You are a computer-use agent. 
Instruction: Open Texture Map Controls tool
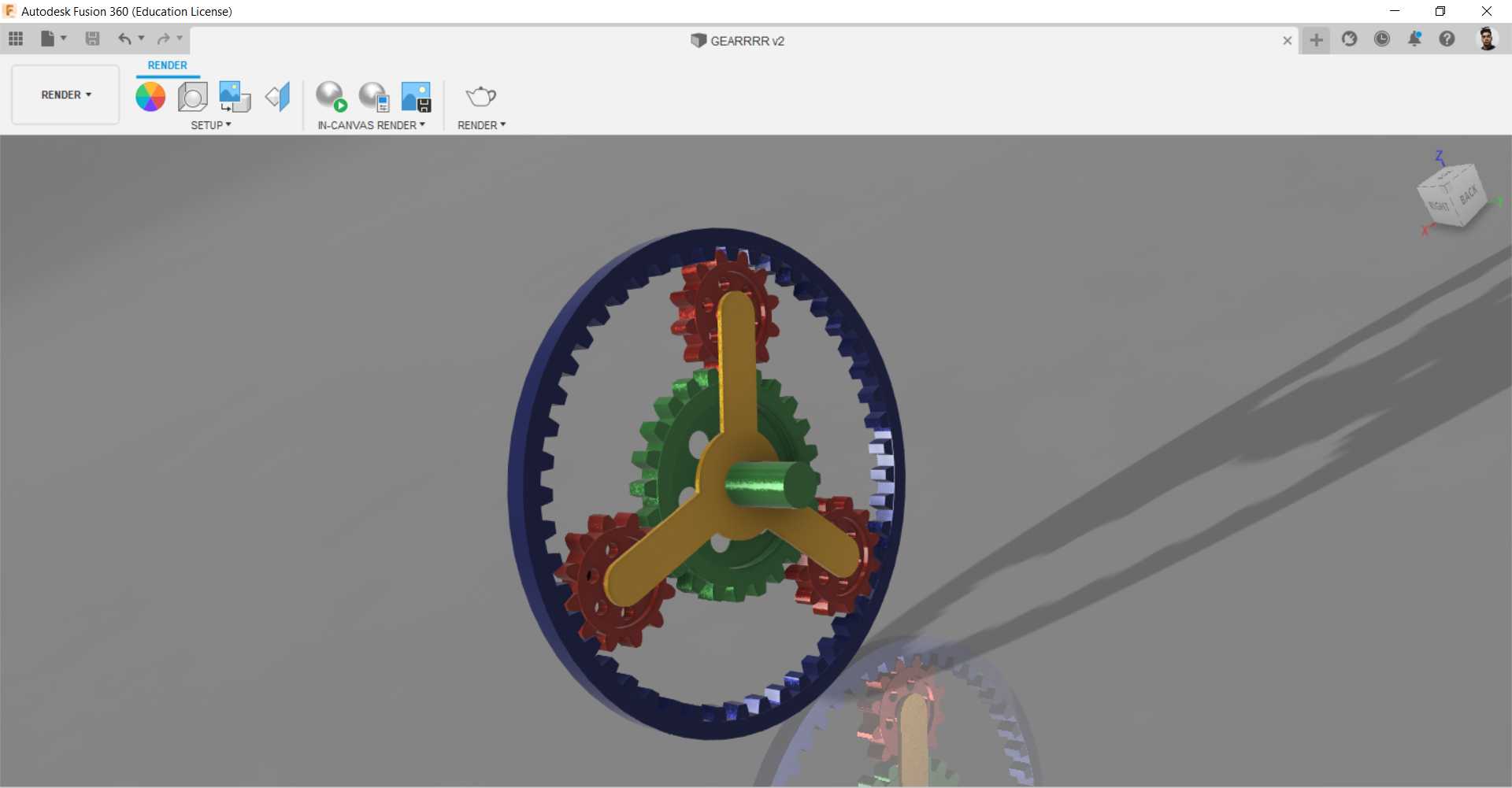[277, 97]
